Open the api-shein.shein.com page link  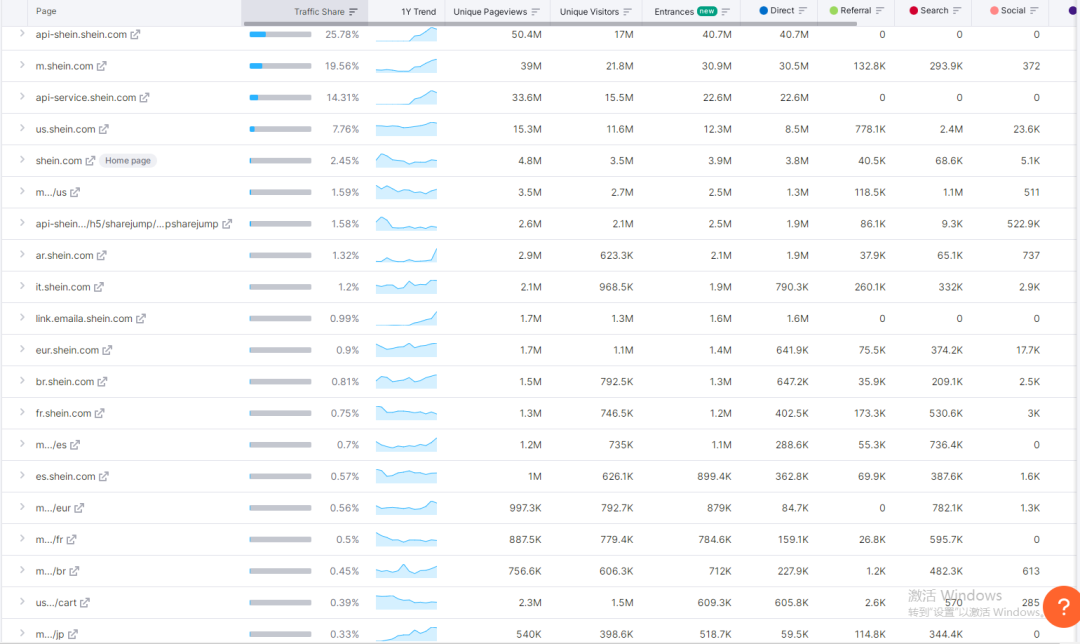81,34
